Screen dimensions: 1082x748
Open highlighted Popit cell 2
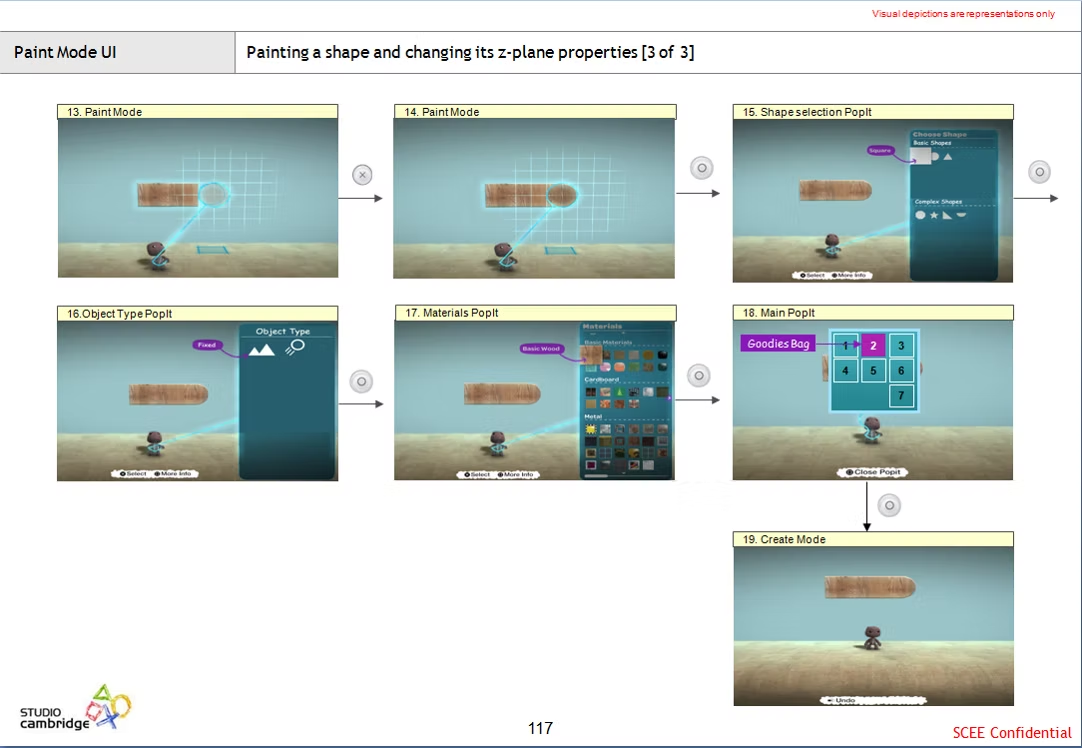[x=873, y=346]
